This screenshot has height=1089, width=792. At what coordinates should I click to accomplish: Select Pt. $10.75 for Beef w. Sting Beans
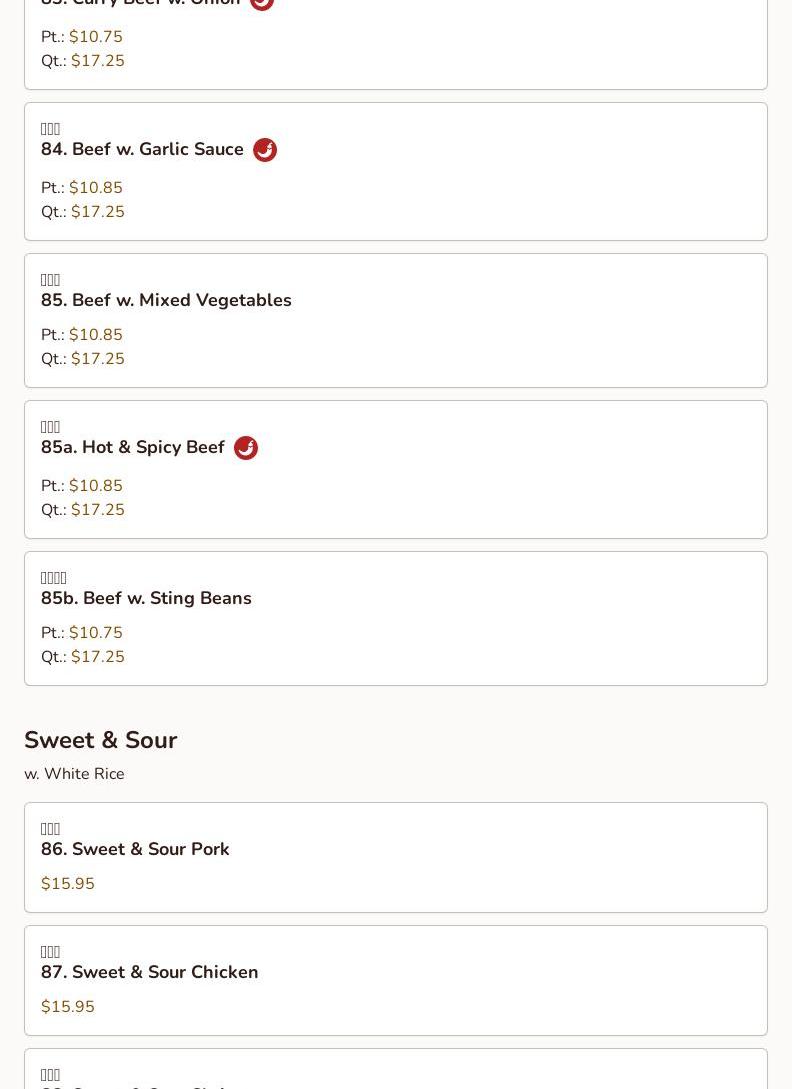[x=82, y=633]
